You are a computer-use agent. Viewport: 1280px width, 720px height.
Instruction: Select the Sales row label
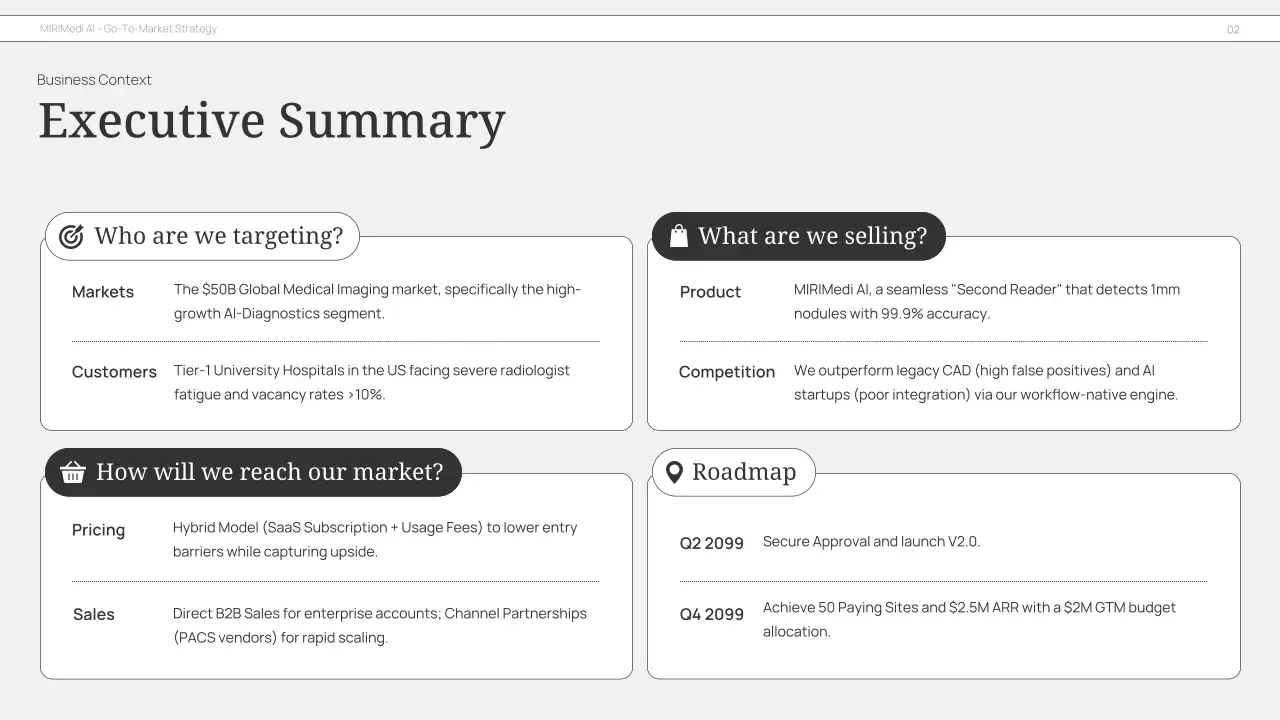click(x=94, y=614)
